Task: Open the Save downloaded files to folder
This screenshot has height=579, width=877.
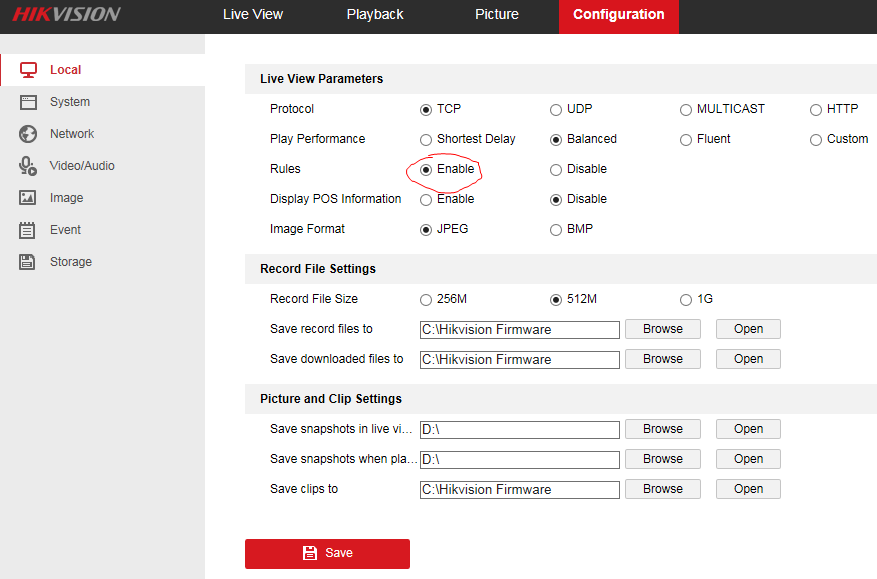Action: click(x=748, y=359)
